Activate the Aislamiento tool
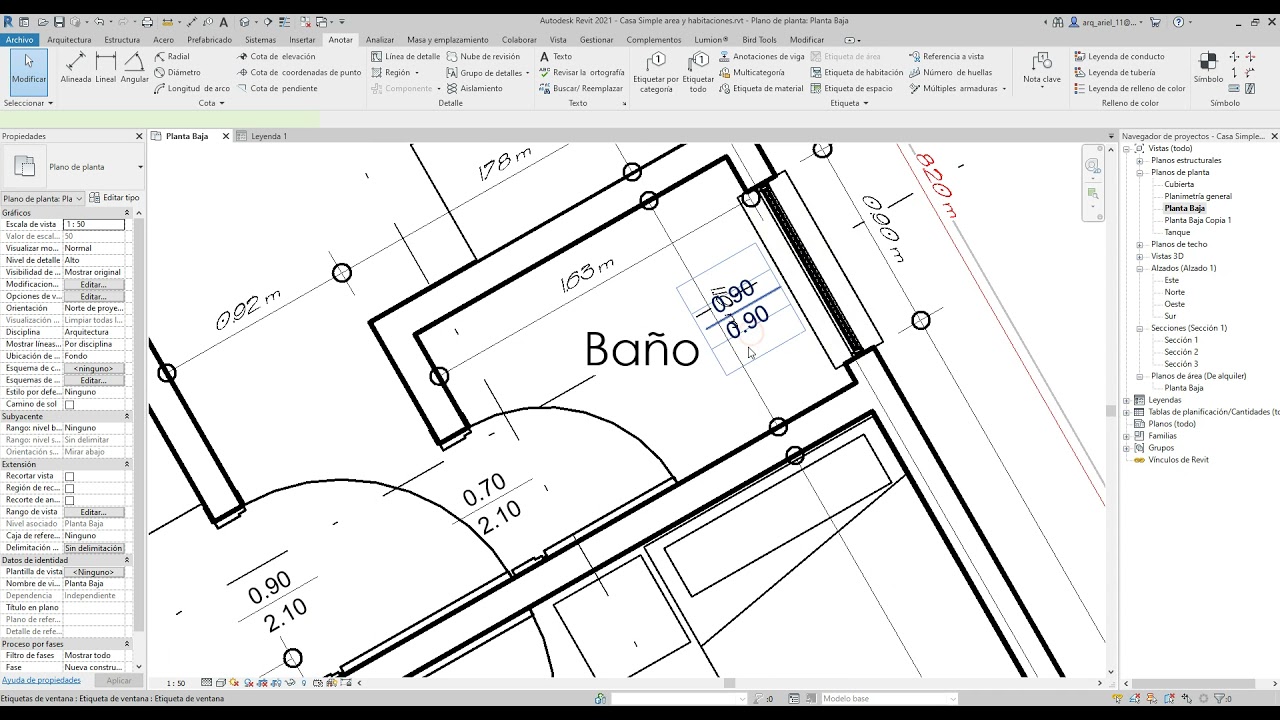The height and width of the screenshot is (720, 1280). (x=475, y=88)
